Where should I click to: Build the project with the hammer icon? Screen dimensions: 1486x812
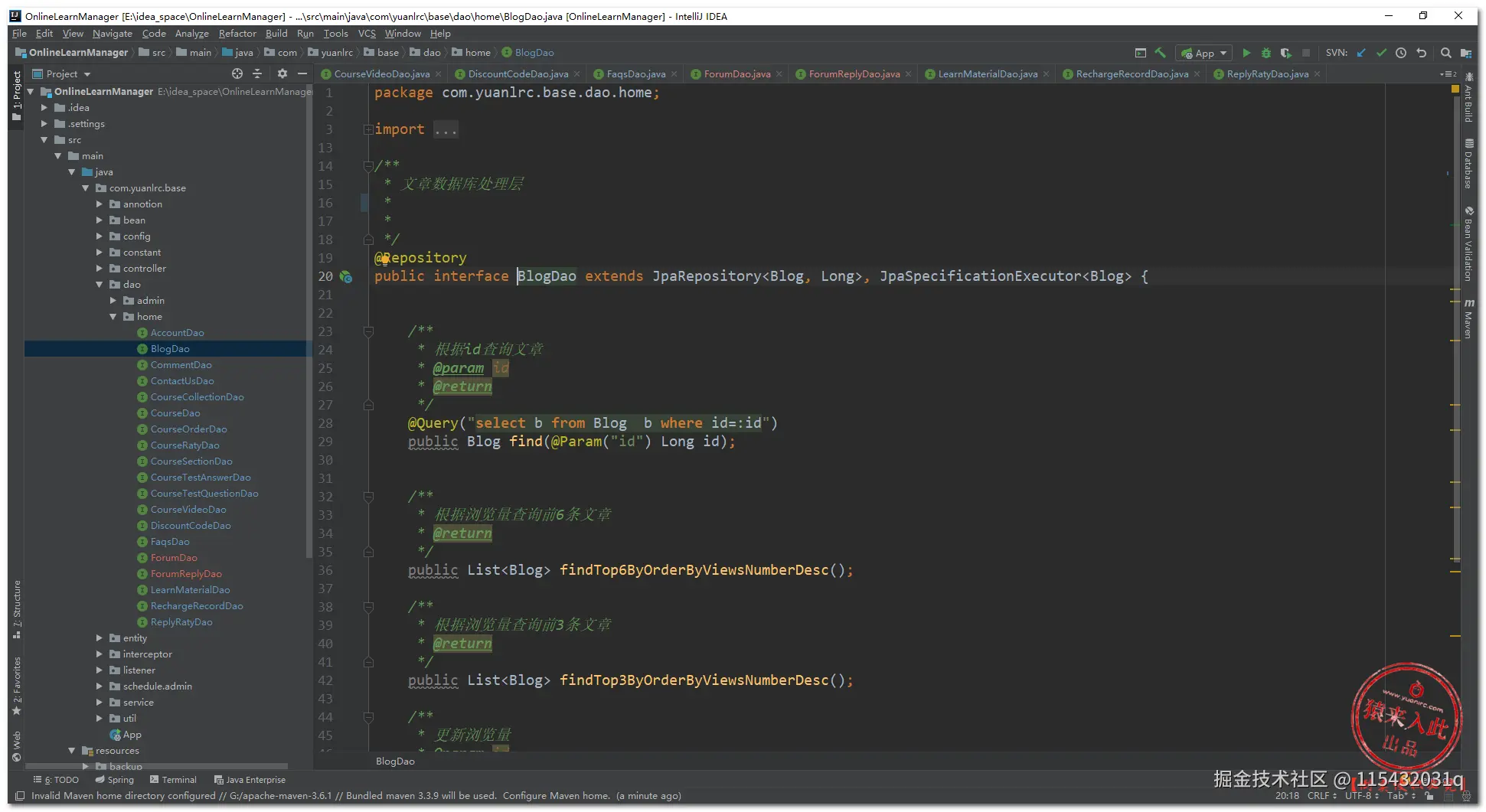[x=1161, y=53]
